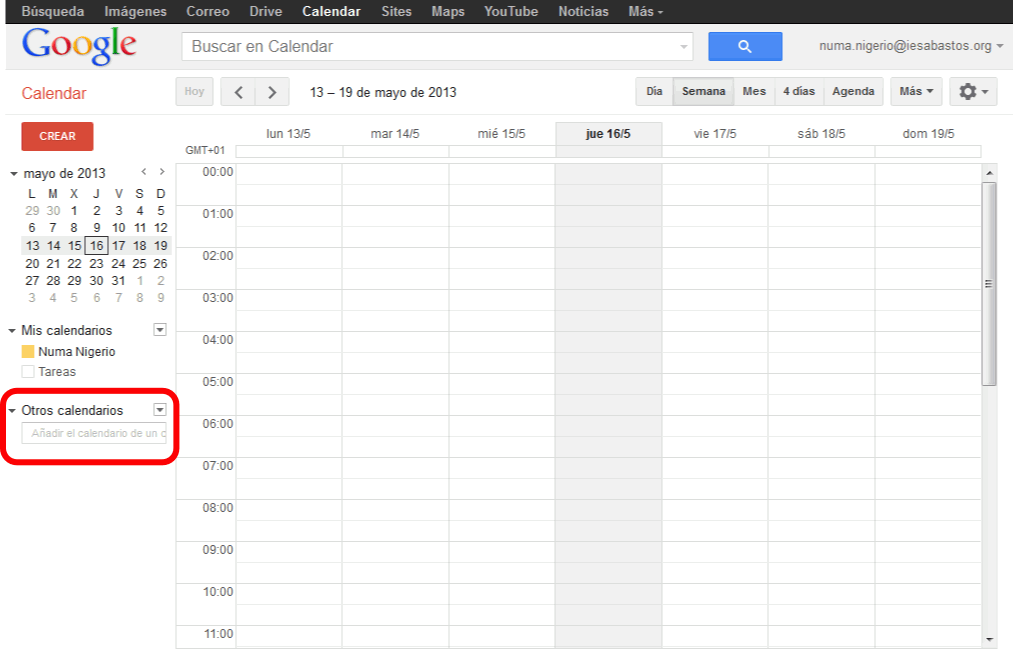The width and height of the screenshot is (1013, 649).
Task: Click the Calendar title link
Action: coord(54,94)
